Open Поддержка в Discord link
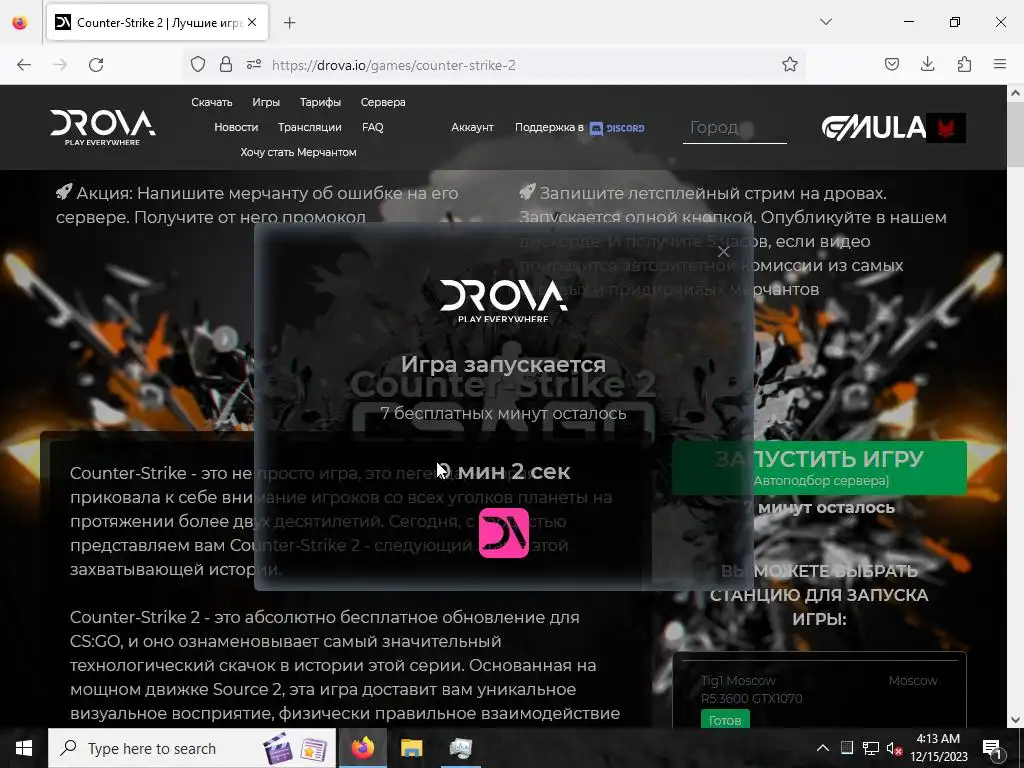 tap(579, 127)
